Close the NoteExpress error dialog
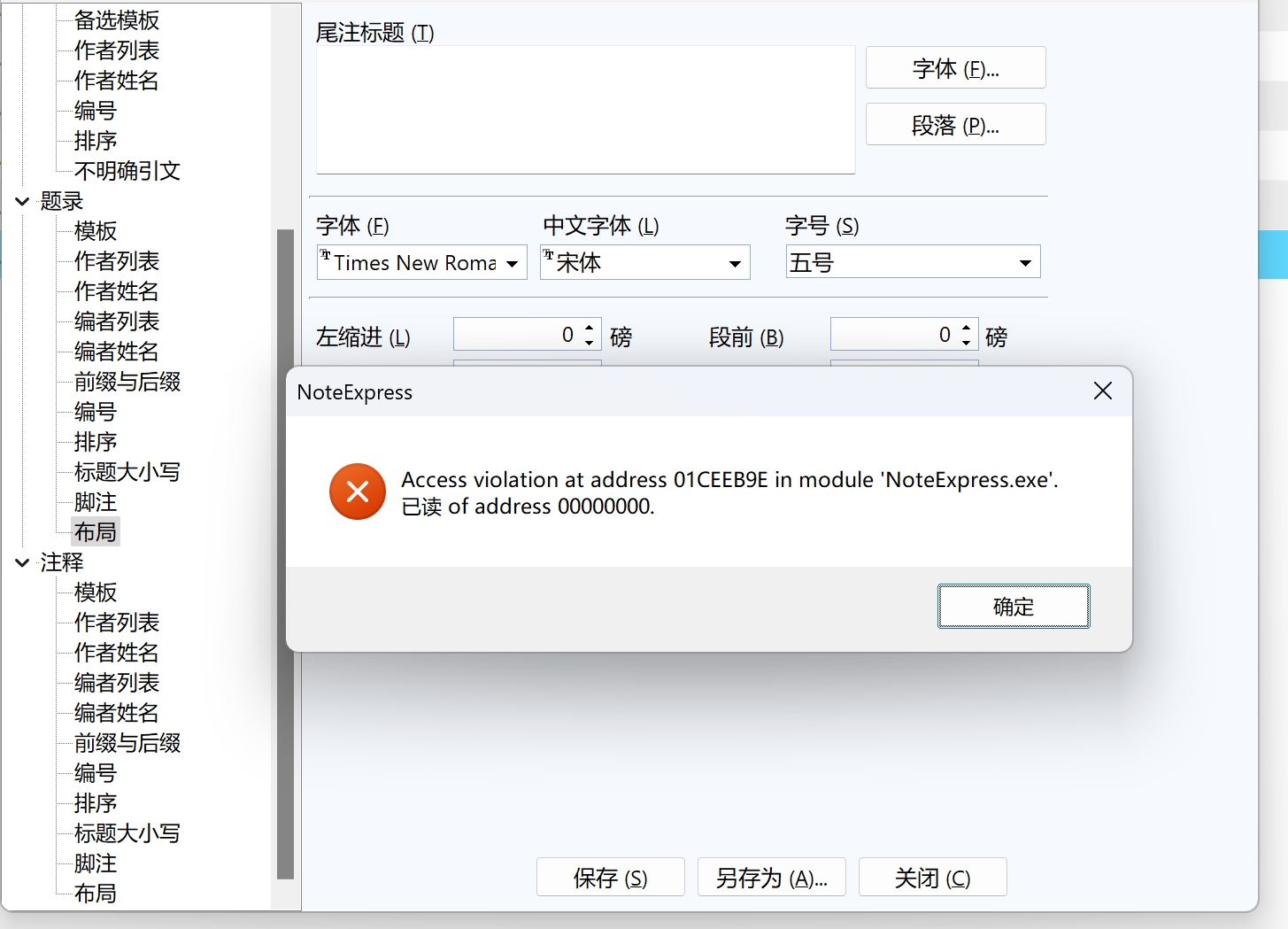Image resolution: width=1288 pixels, height=929 pixels. pyautogui.click(x=1102, y=391)
